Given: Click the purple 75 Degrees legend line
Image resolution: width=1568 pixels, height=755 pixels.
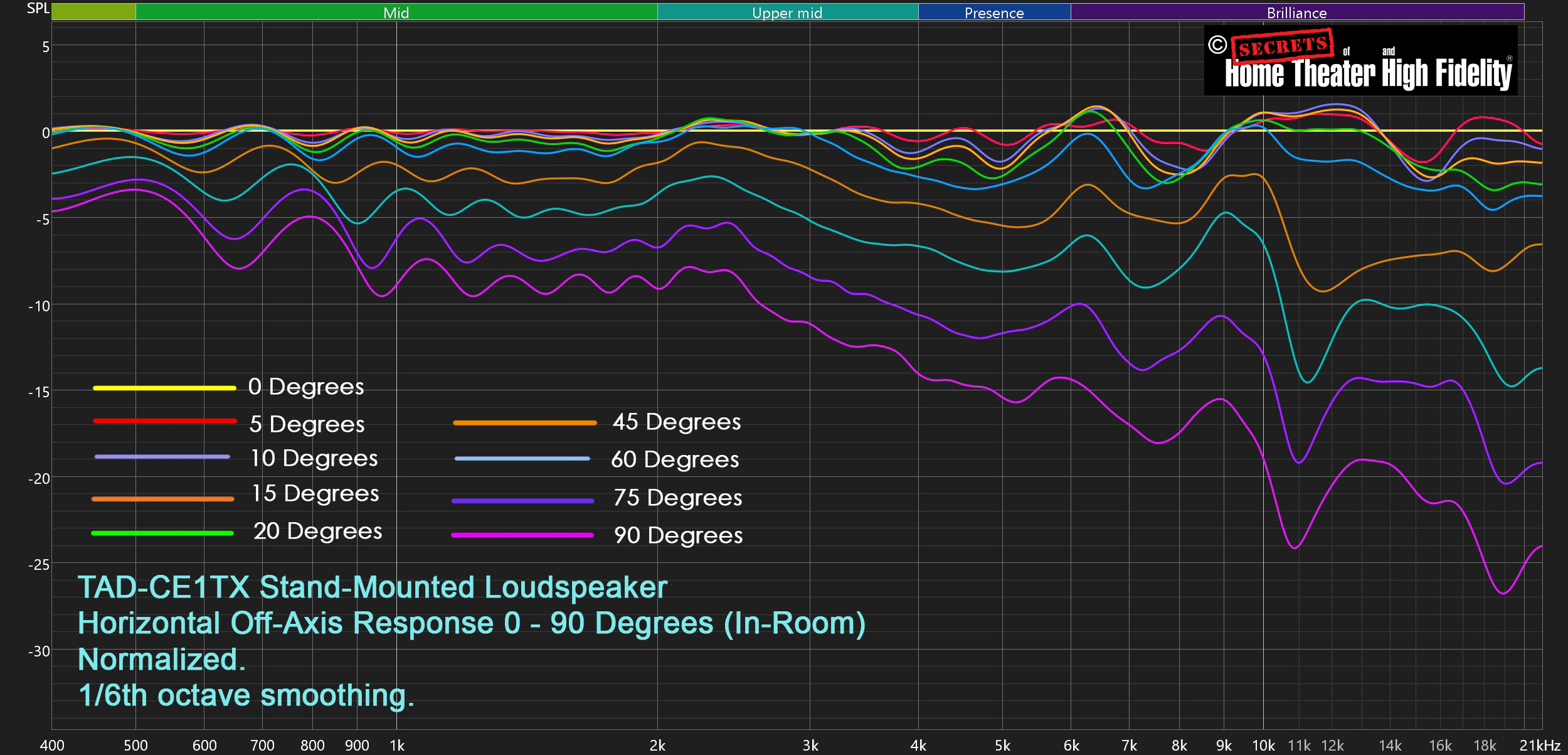Looking at the screenshot, I should click(x=522, y=501).
